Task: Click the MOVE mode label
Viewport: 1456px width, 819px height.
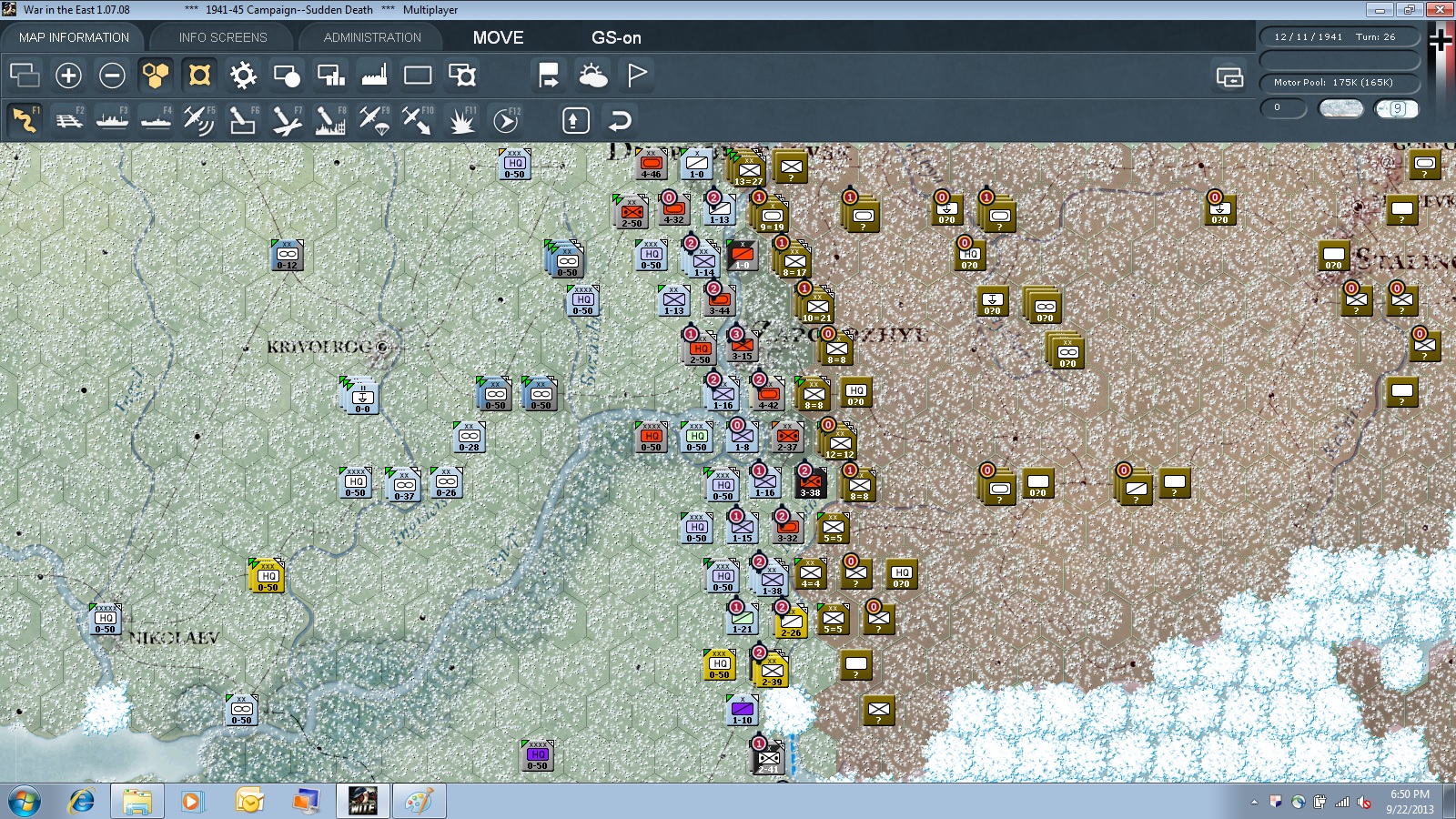Action: (x=498, y=37)
